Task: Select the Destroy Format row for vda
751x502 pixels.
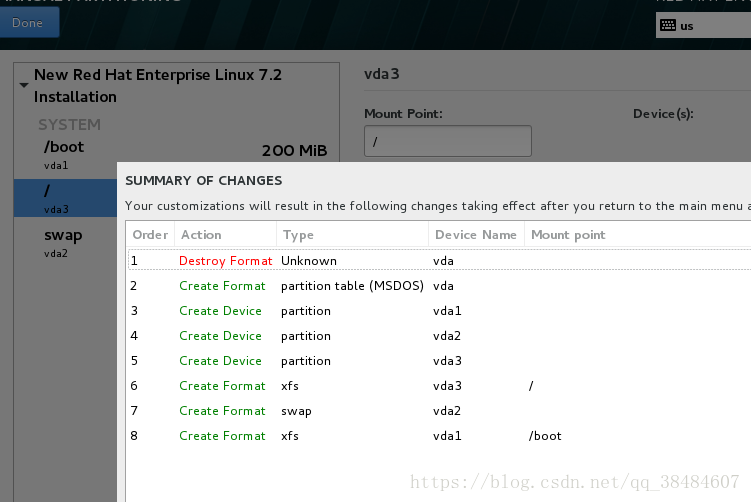Action: (x=439, y=261)
